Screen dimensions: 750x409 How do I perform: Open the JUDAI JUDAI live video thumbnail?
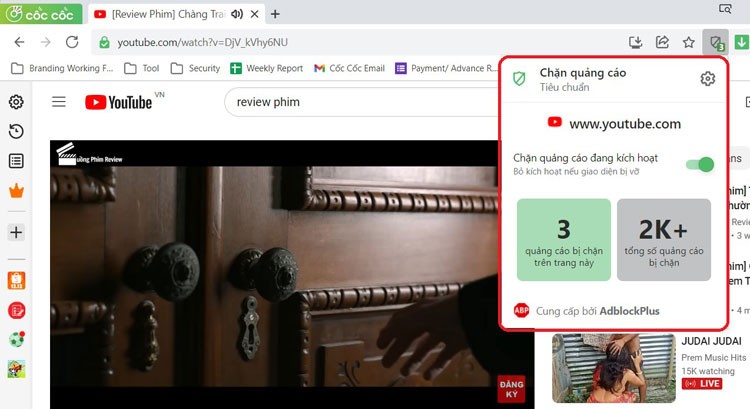point(614,368)
